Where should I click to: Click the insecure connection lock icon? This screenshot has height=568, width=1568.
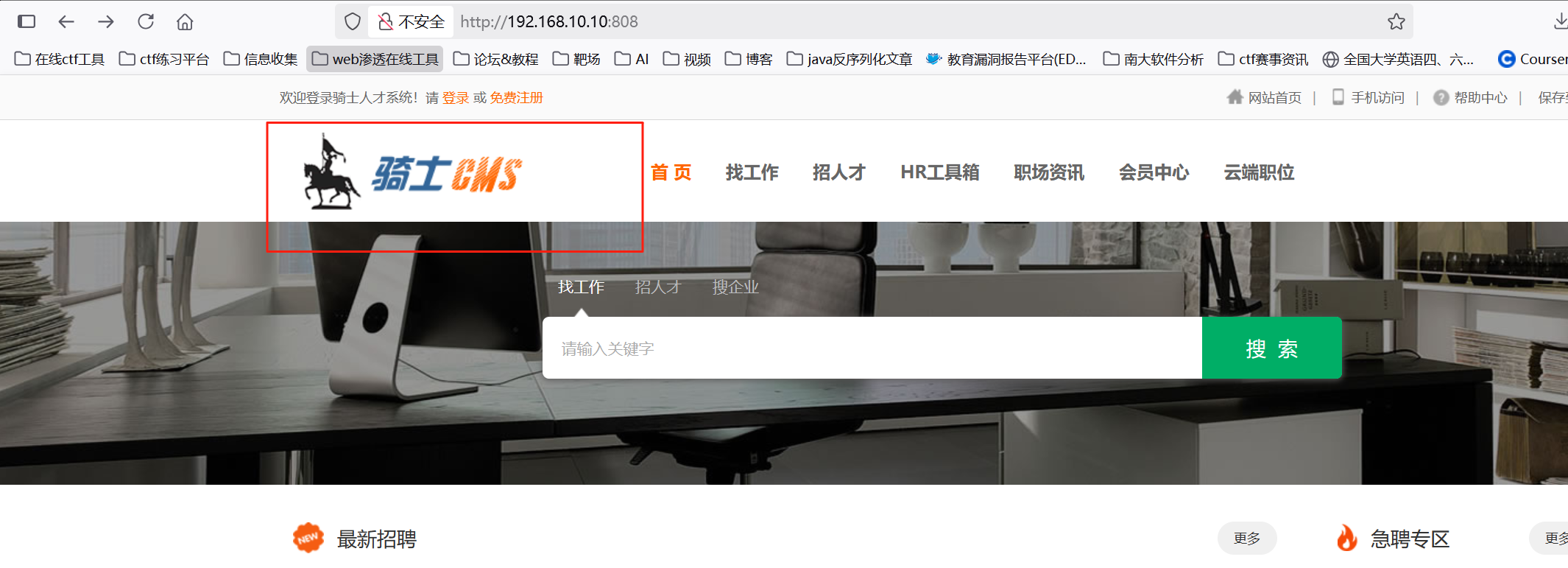tap(385, 21)
